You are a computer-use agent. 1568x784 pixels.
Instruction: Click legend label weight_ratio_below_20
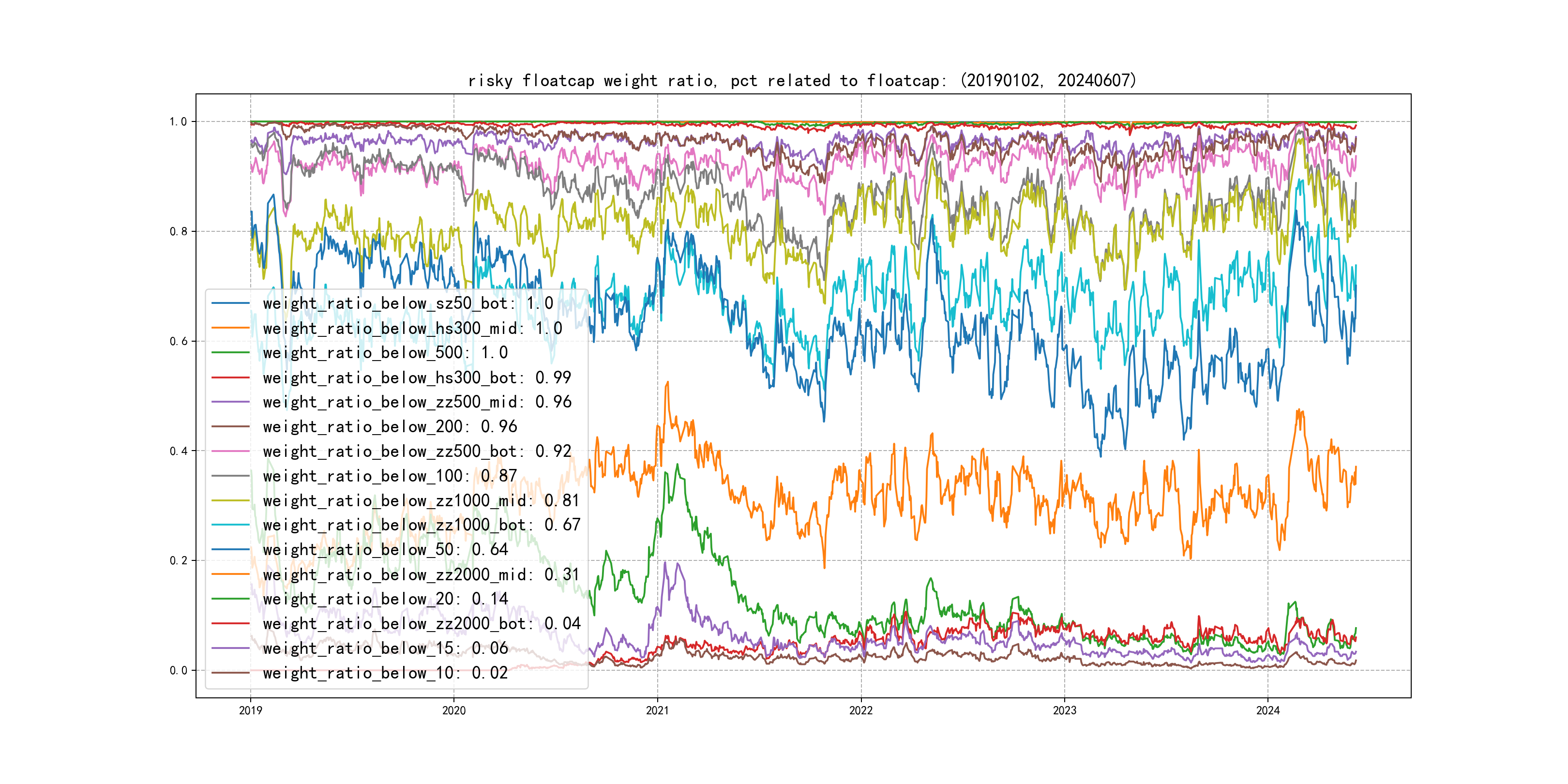point(385,599)
